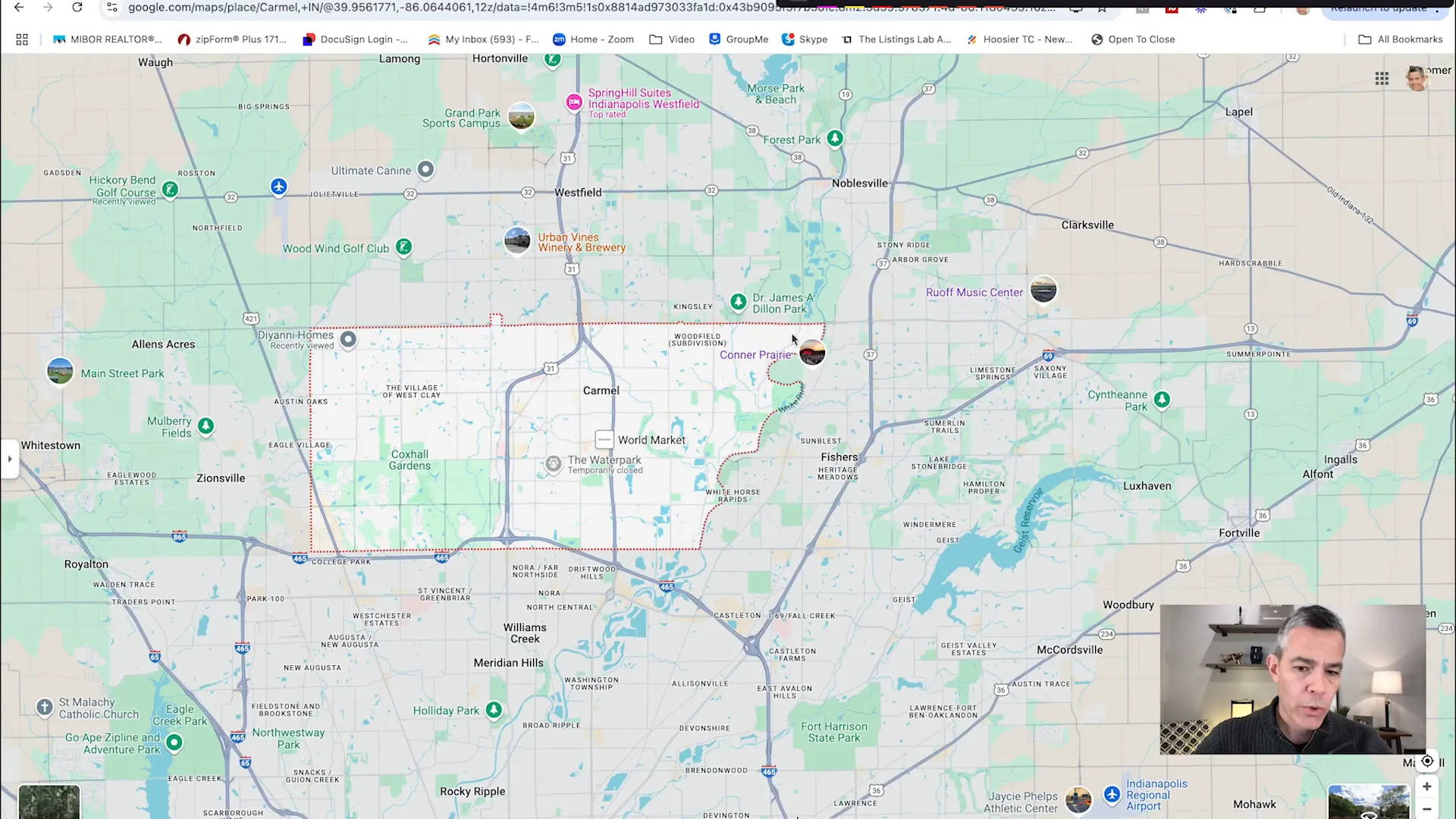The image size is (1456, 819).
Task: Select Urban Vines Winery photo marker
Action: [517, 241]
